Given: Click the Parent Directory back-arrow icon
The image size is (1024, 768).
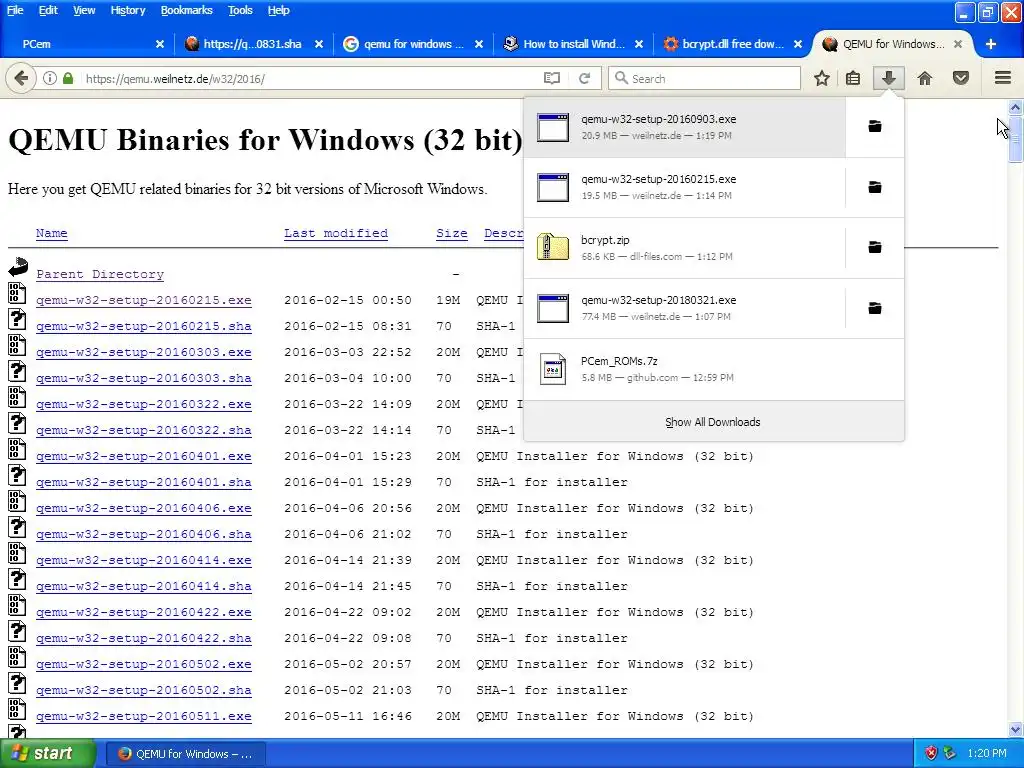Looking at the screenshot, I should pyautogui.click(x=18, y=266).
